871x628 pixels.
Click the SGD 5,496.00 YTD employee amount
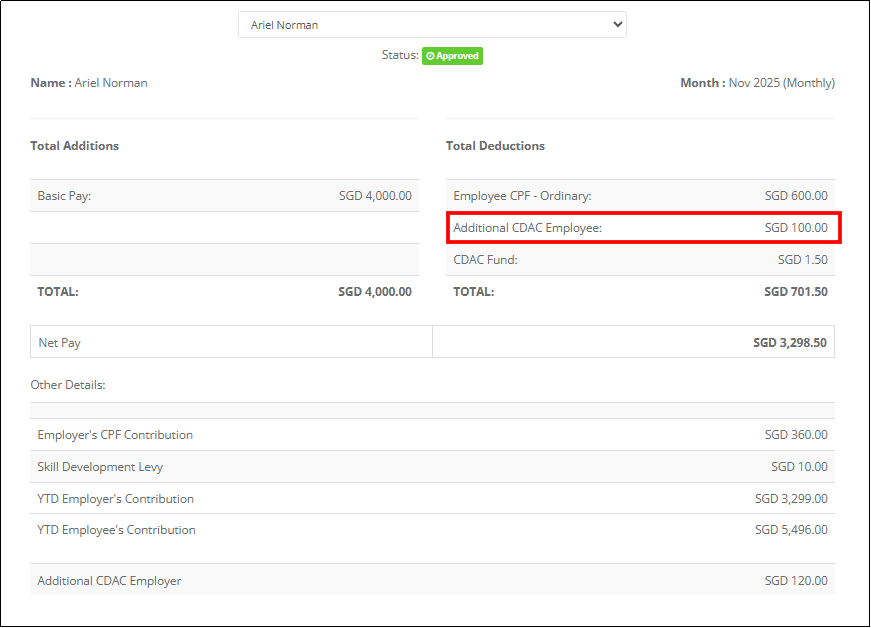click(x=791, y=530)
